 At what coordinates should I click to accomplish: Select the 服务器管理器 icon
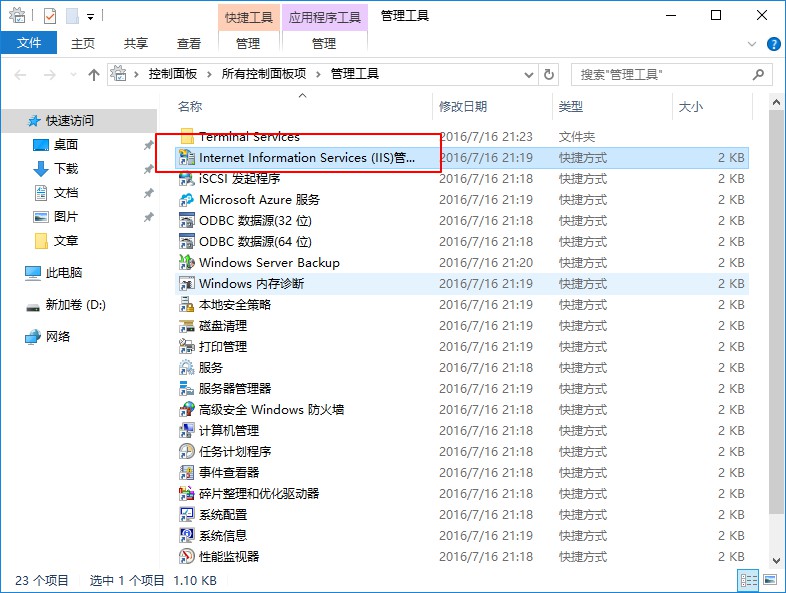[x=187, y=388]
